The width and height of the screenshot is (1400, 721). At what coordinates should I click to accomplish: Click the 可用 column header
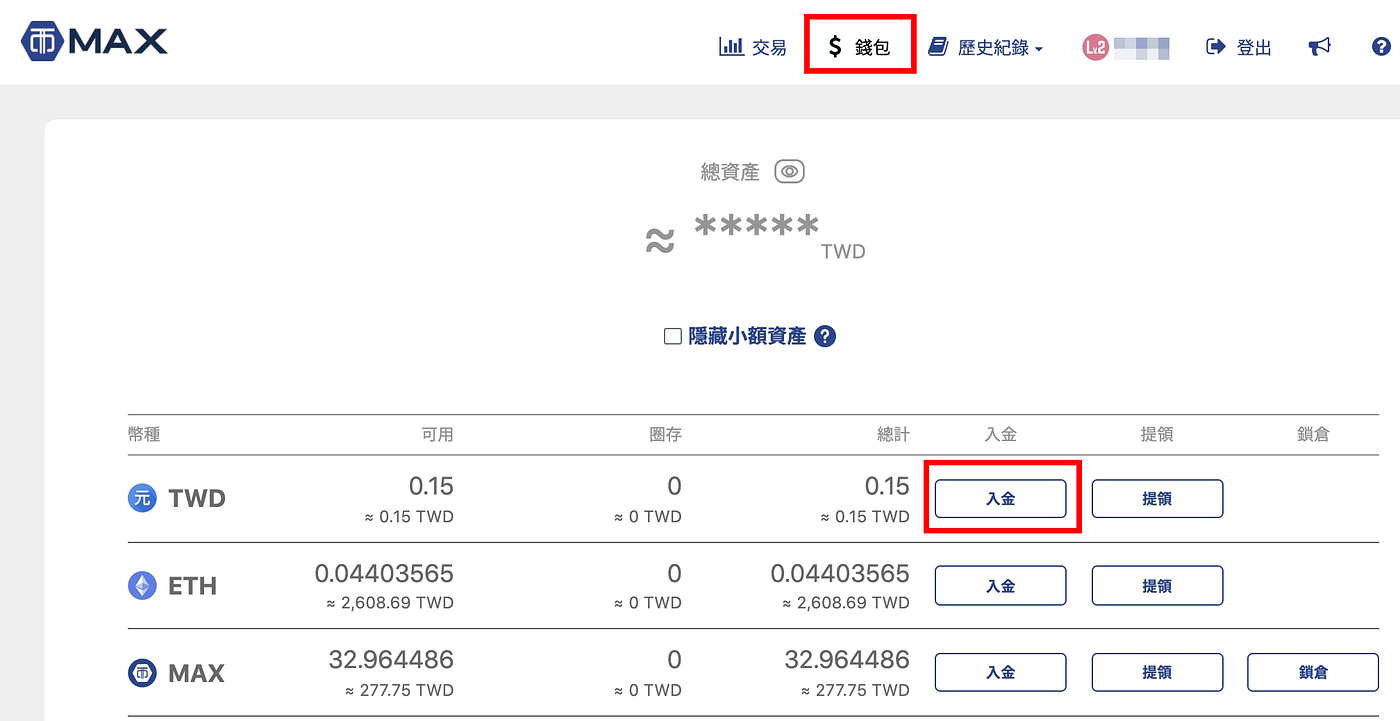437,434
